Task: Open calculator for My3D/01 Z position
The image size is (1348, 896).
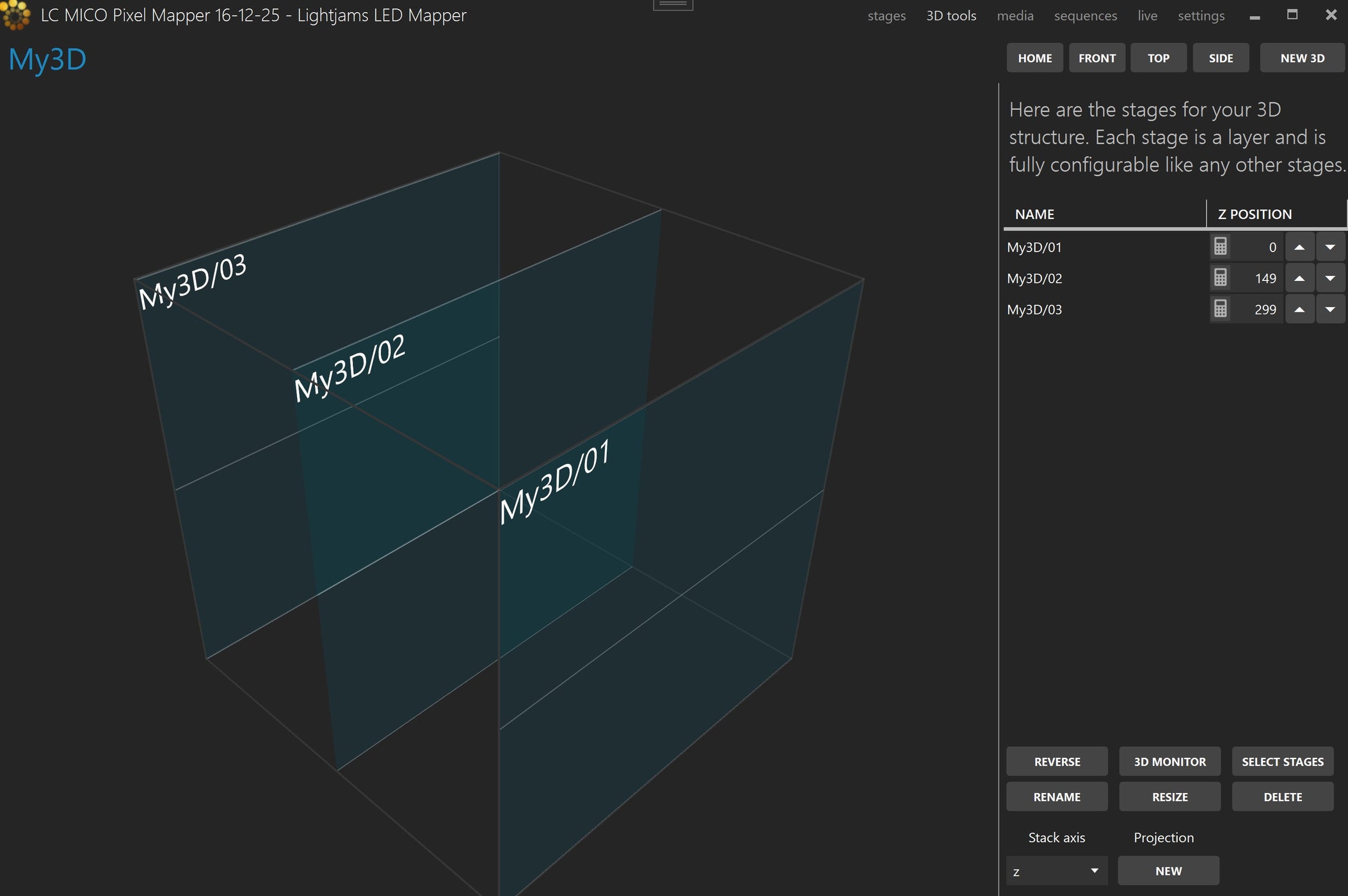Action: pyautogui.click(x=1221, y=246)
